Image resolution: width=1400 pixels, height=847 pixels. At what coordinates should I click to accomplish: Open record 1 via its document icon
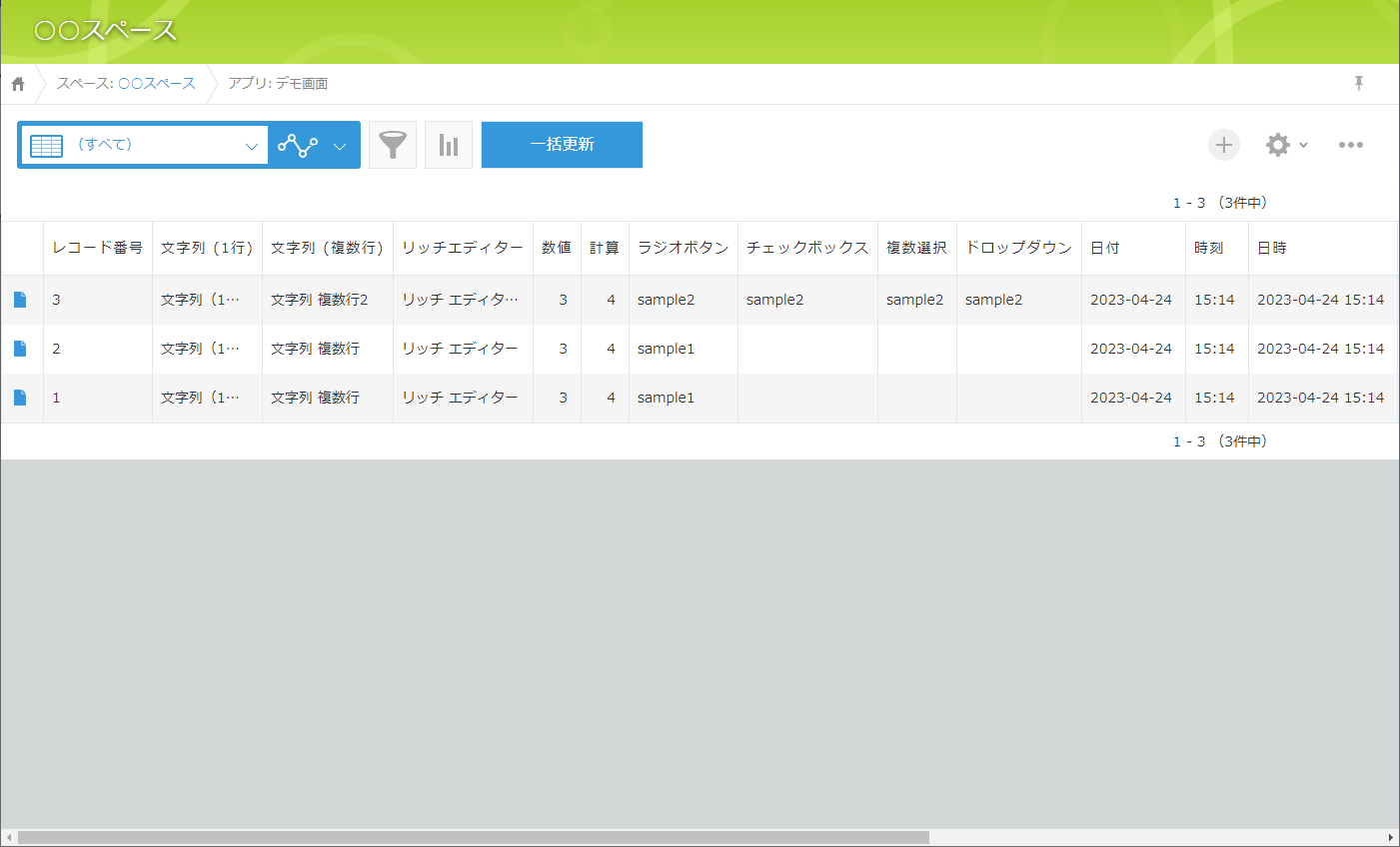click(x=22, y=397)
